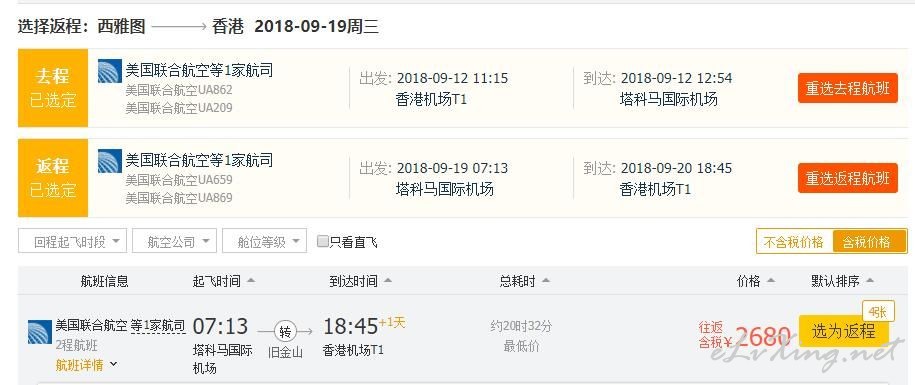This screenshot has height=385, width=915.
Task: Check the 只看直飞 checkbox
Action: [x=323, y=242]
